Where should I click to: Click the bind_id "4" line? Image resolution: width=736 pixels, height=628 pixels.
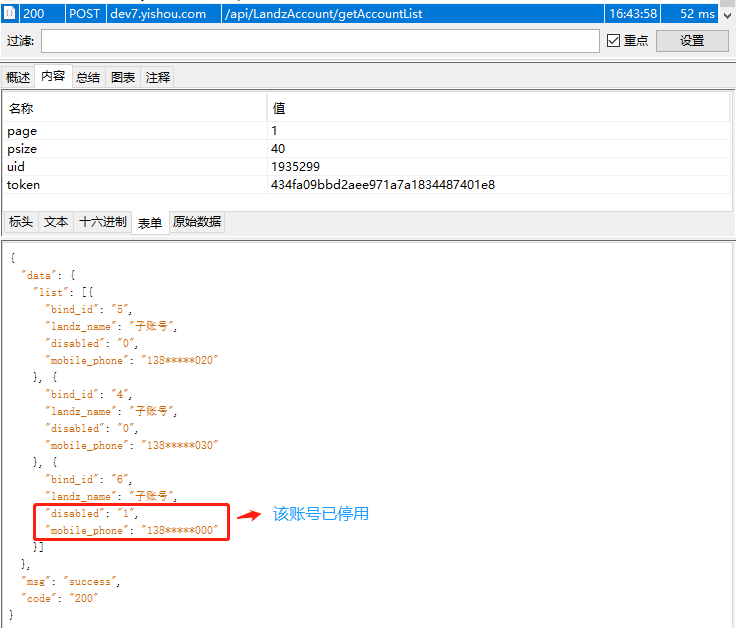[x=89, y=394]
